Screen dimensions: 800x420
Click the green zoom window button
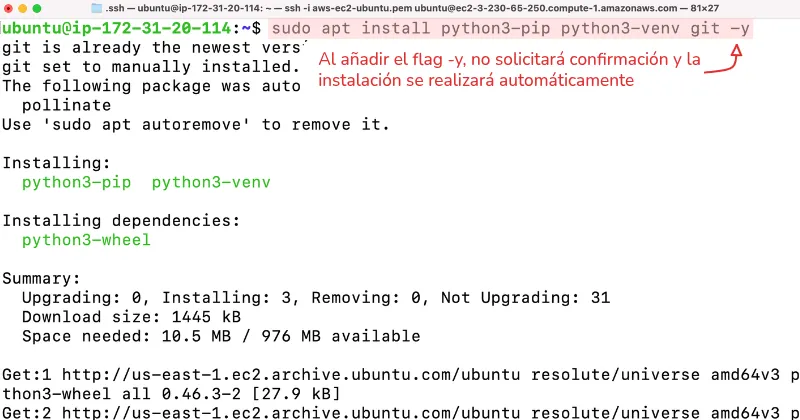[x=37, y=8]
